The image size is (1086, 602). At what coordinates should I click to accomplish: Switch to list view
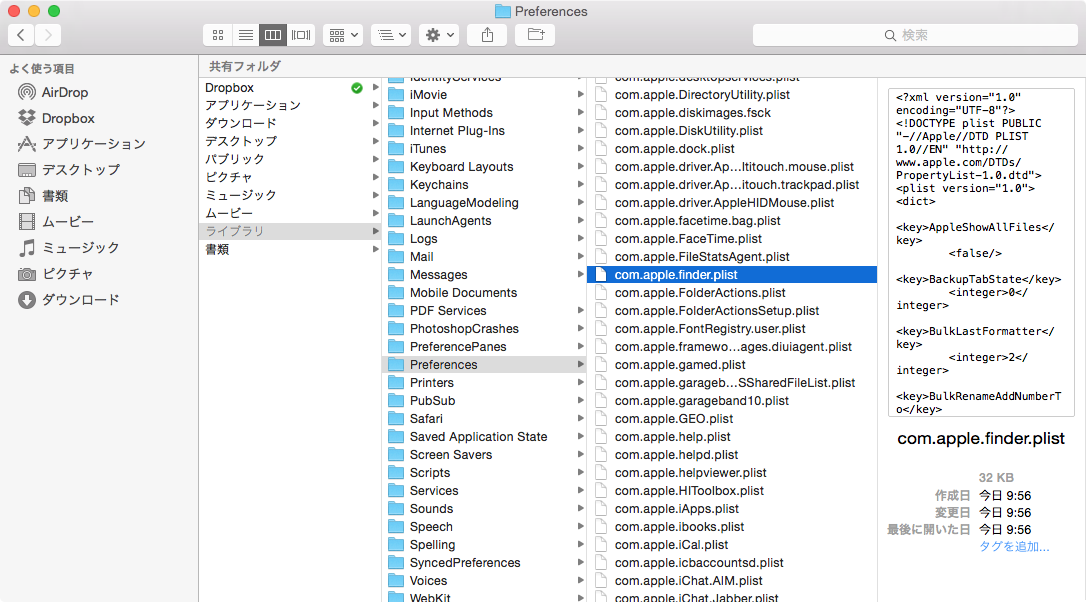(x=245, y=35)
